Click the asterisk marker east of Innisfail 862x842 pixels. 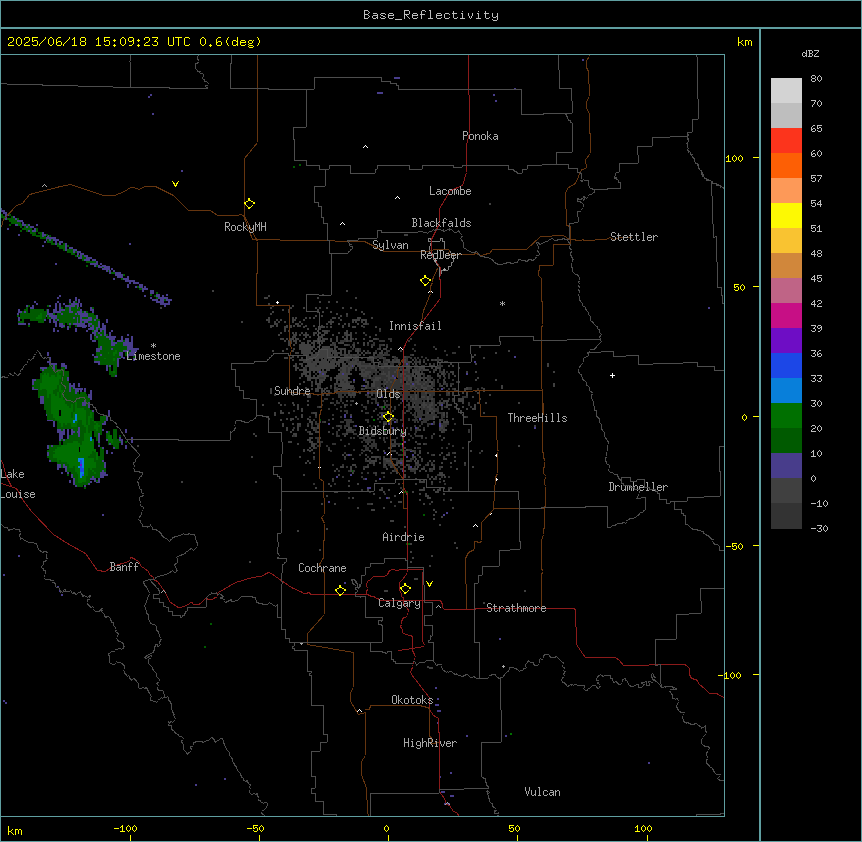pyautogui.click(x=502, y=303)
